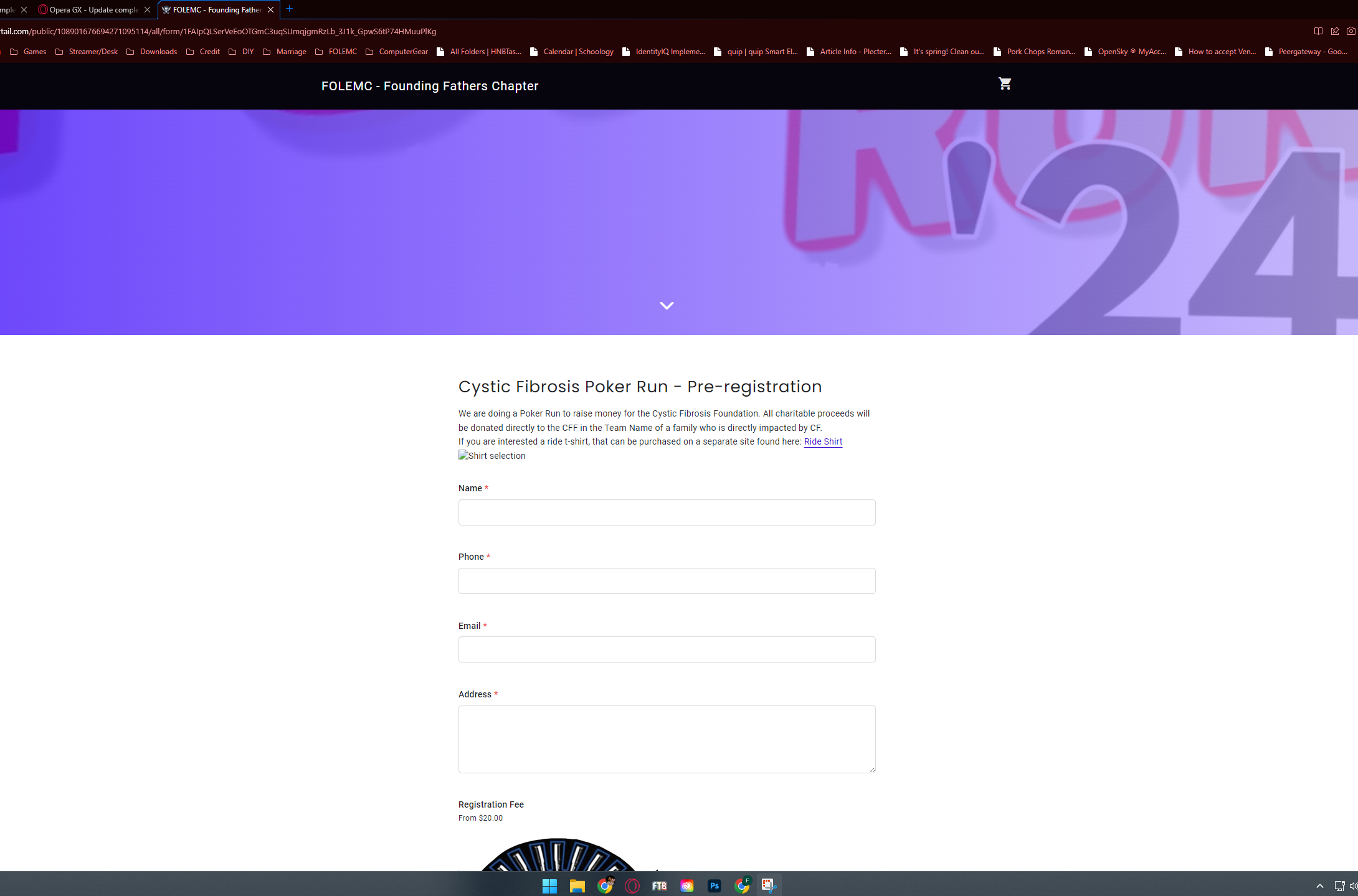Open the shopping cart icon
Image resolution: width=1358 pixels, height=896 pixels.
click(1004, 83)
